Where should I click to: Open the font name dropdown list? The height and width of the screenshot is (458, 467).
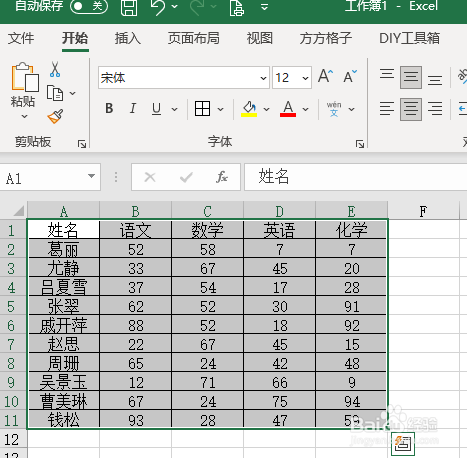click(x=263, y=78)
